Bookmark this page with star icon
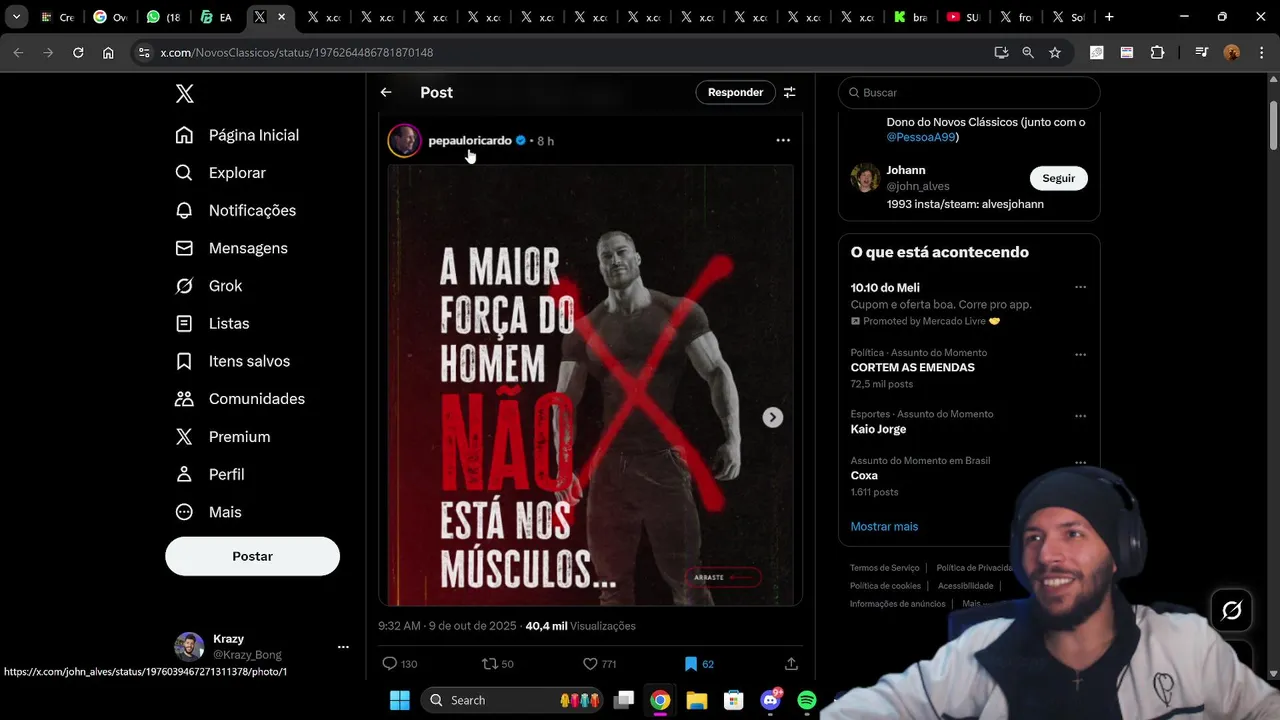Screen dimensions: 1280x720 tap(1055, 52)
